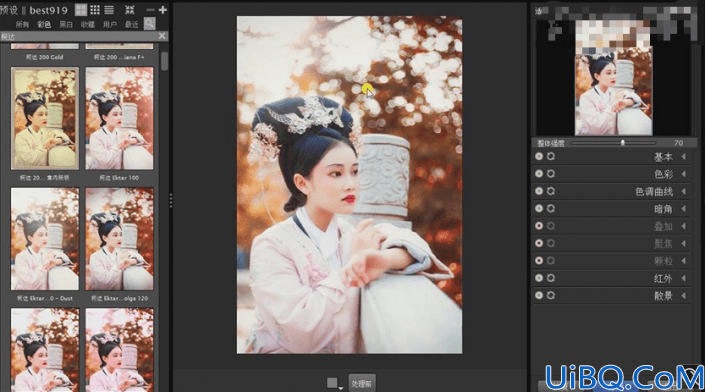This screenshot has height=392, width=705.
Task: Enable the 叠加 panel
Action: tap(539, 226)
